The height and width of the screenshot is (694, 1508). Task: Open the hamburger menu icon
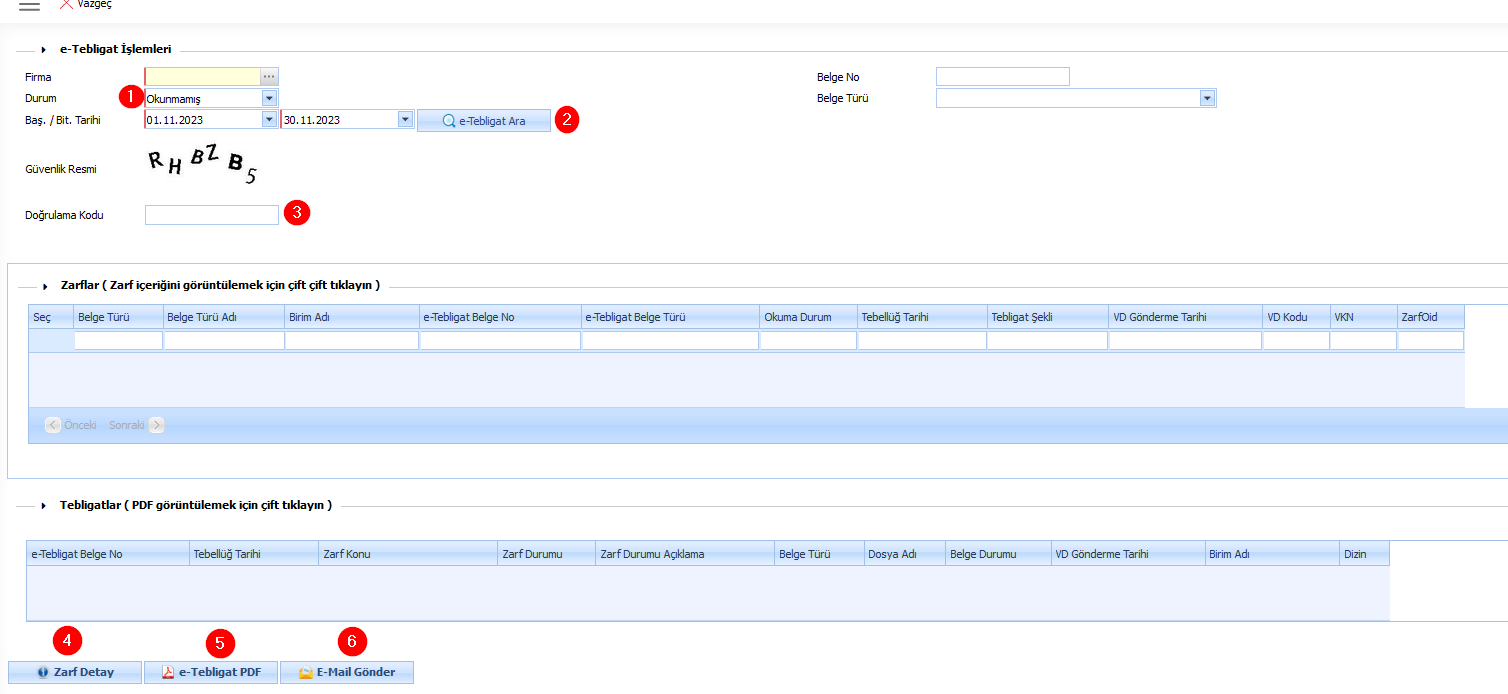tap(30, 6)
